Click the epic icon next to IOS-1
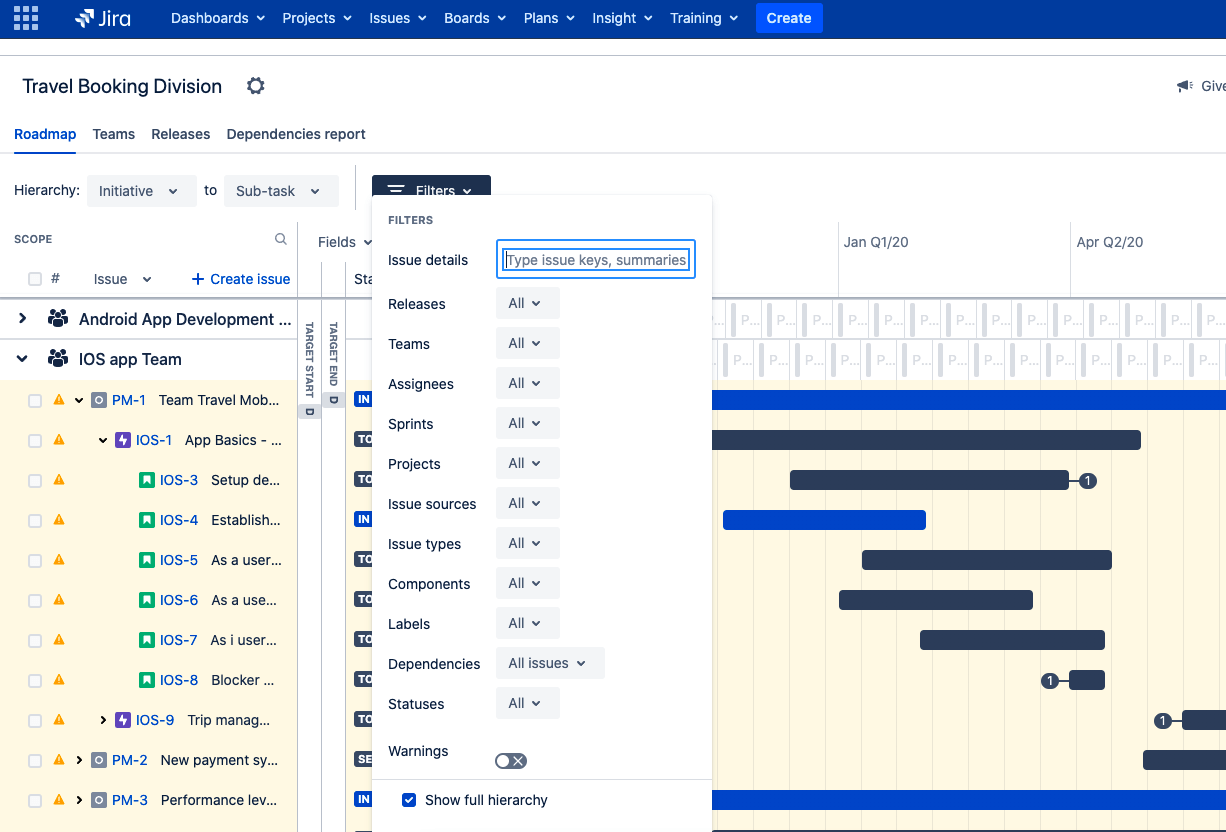The image size is (1226, 832). click(x=121, y=440)
